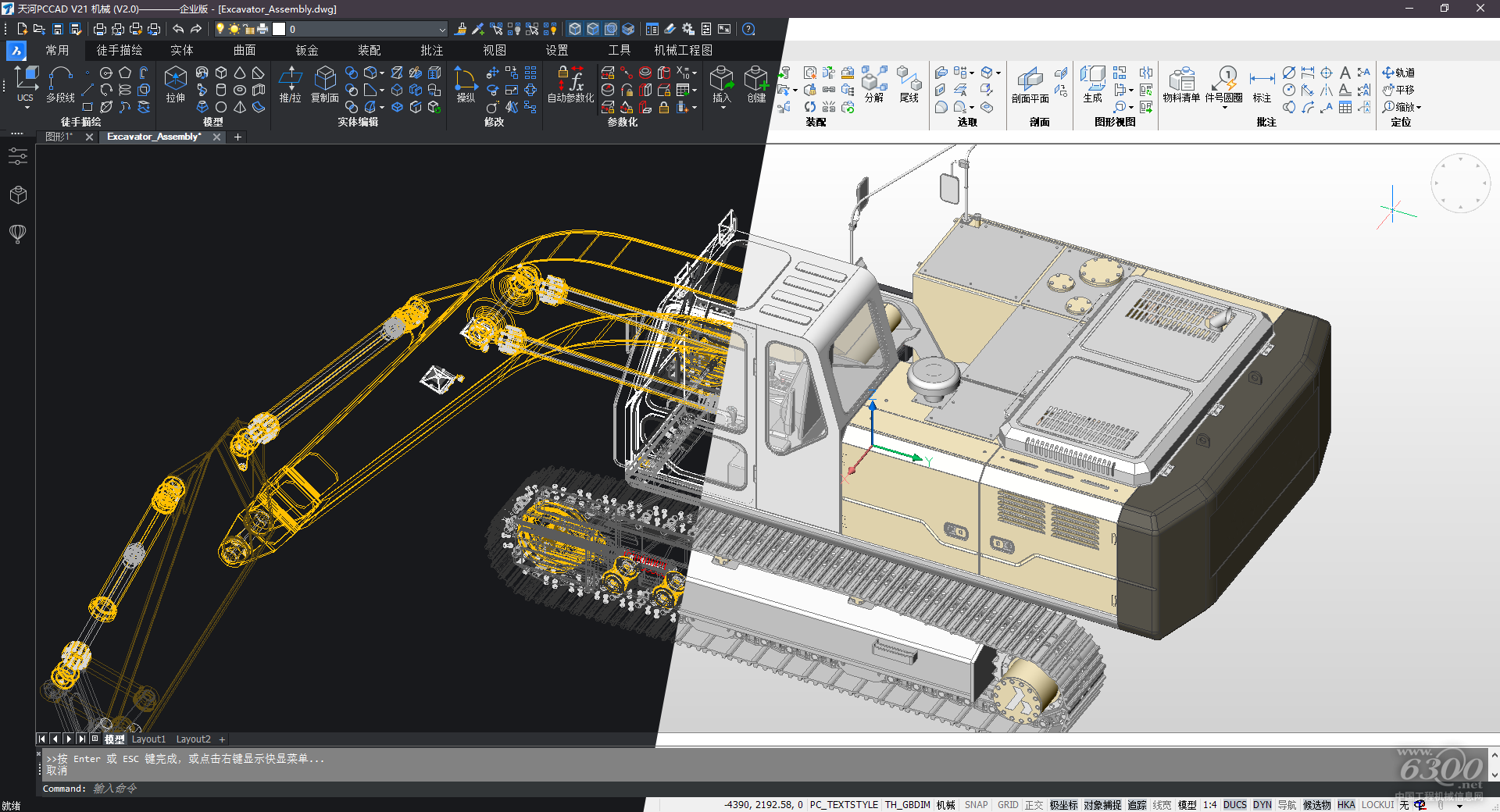Expand the UCS dropdown arrow
The width and height of the screenshot is (1500, 812).
point(26,108)
